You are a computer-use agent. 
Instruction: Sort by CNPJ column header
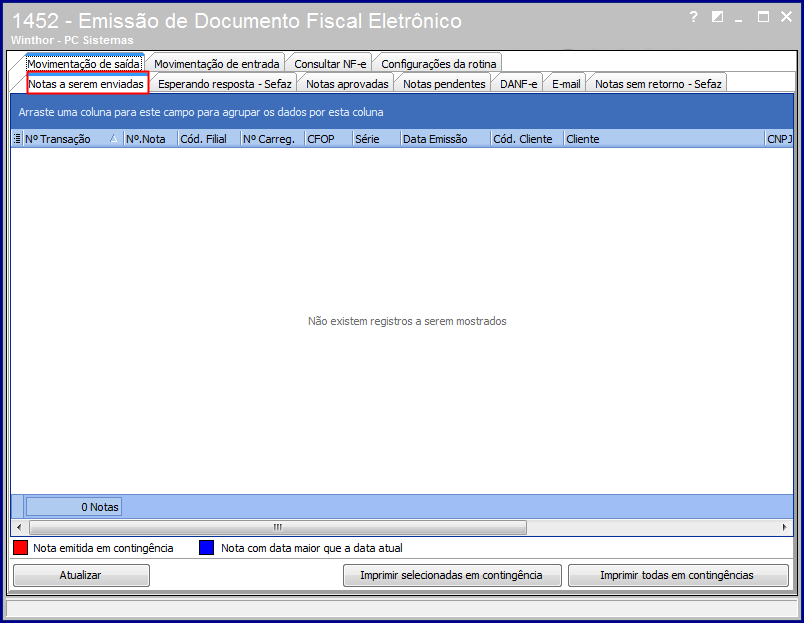coord(779,139)
